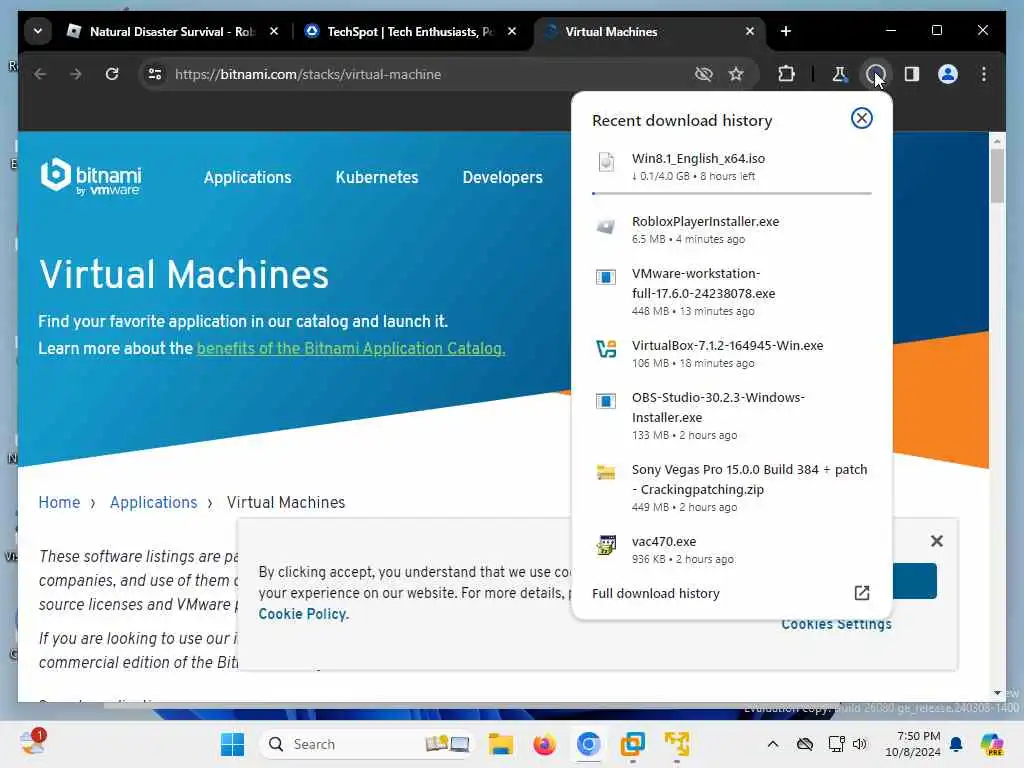Click the Downloads toolbar icon
This screenshot has height=768, width=1024.
tap(875, 74)
